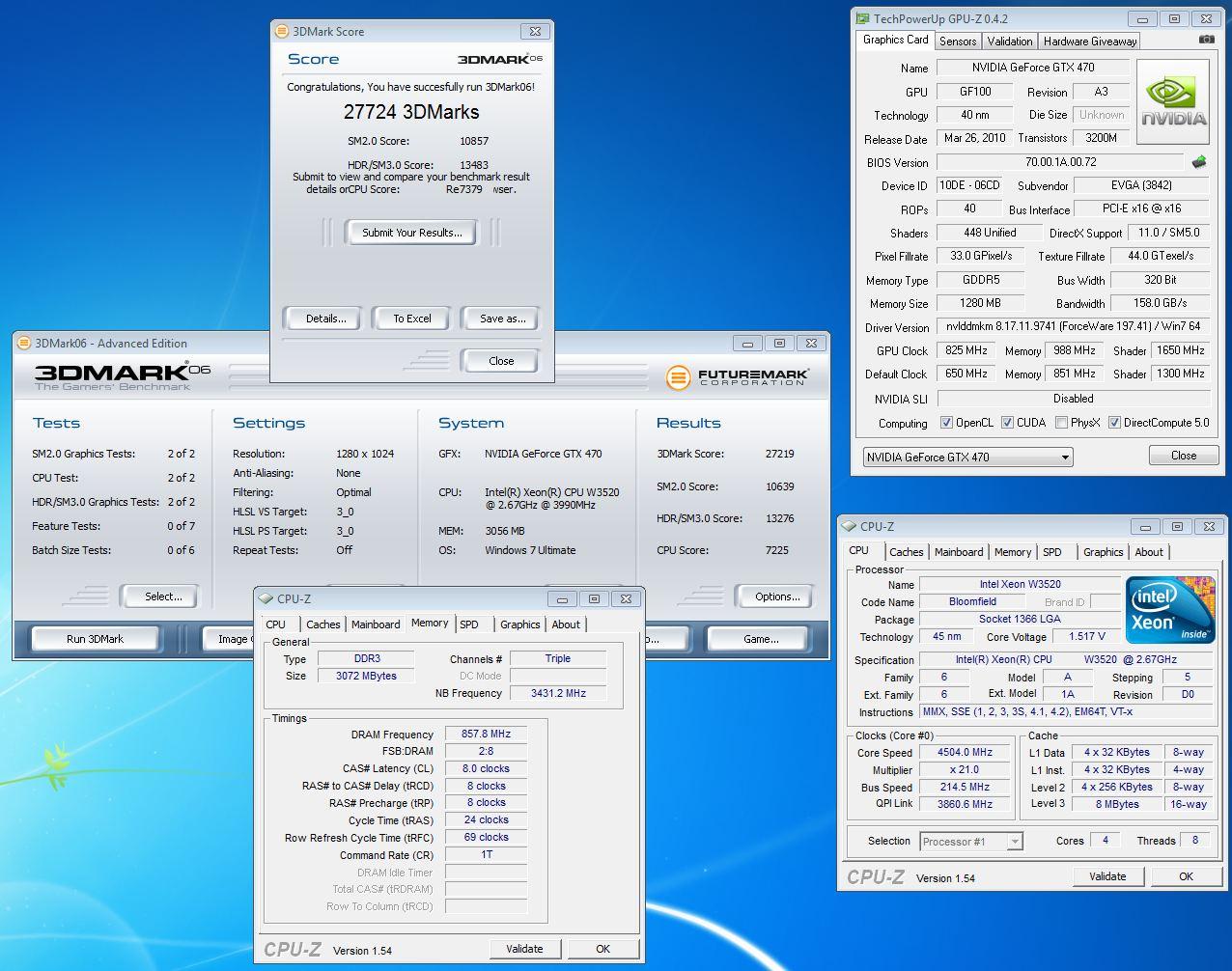
Task: Click Run 3DMark button
Action: point(95,639)
